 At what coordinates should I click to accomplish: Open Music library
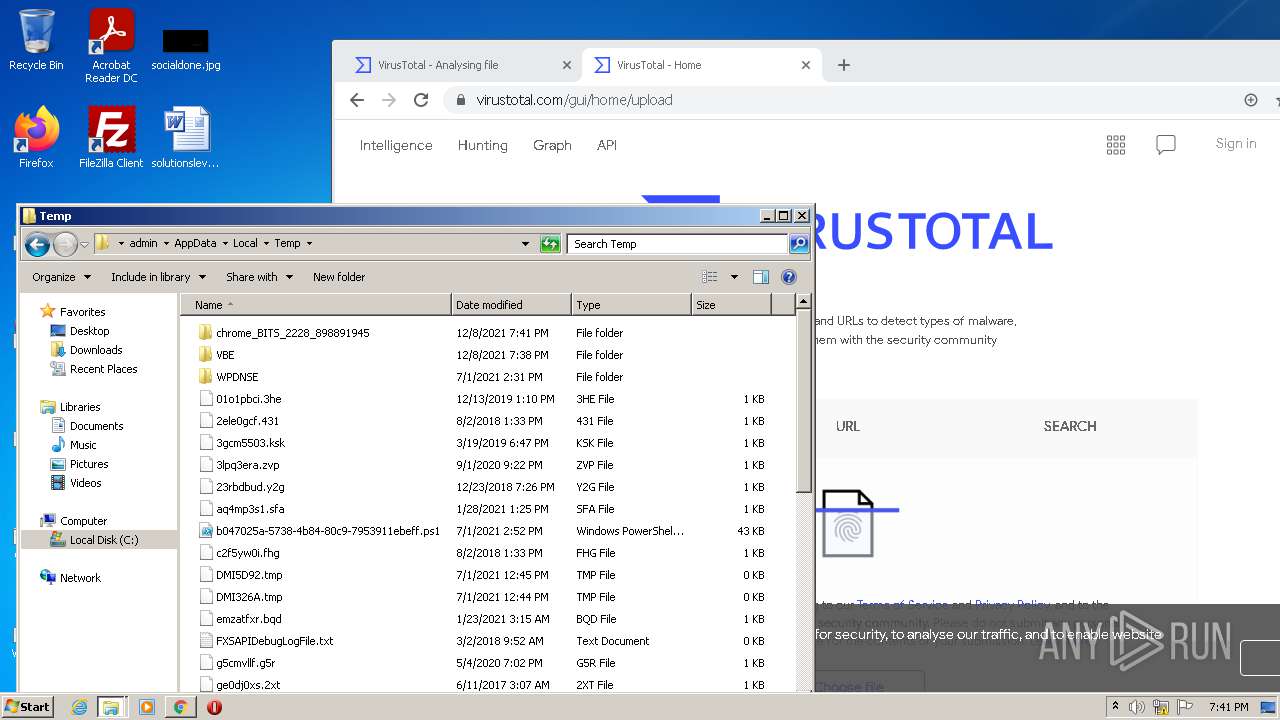[x=83, y=445]
